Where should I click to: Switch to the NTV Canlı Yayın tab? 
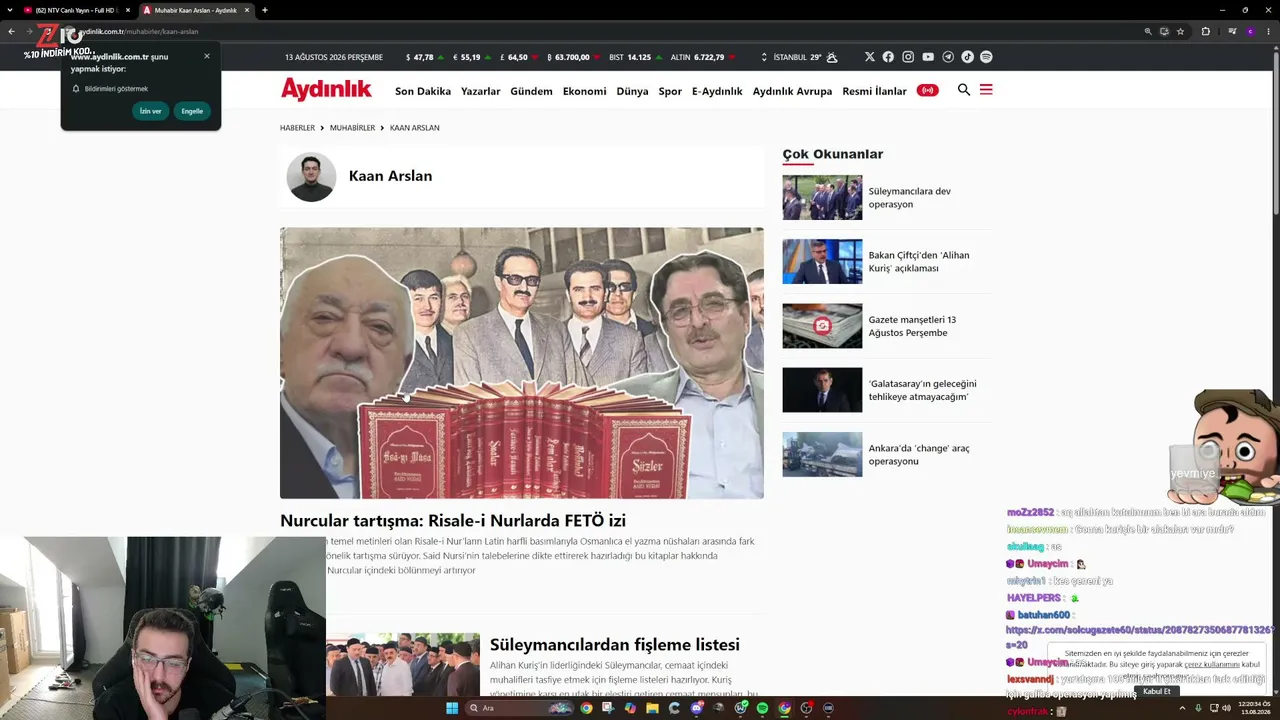click(76, 10)
